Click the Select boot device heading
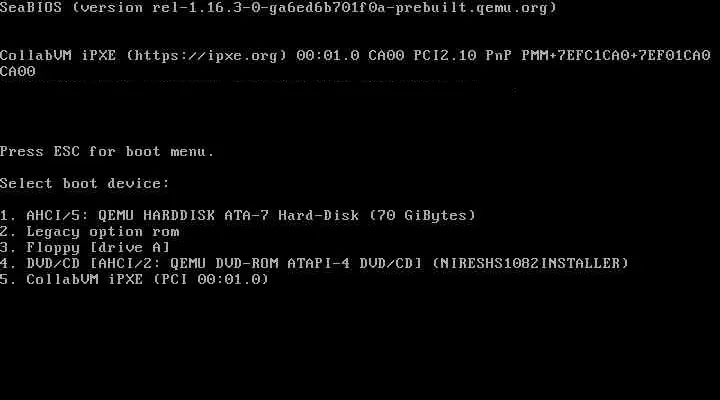This screenshot has height=400, width=720. click(x=85, y=184)
